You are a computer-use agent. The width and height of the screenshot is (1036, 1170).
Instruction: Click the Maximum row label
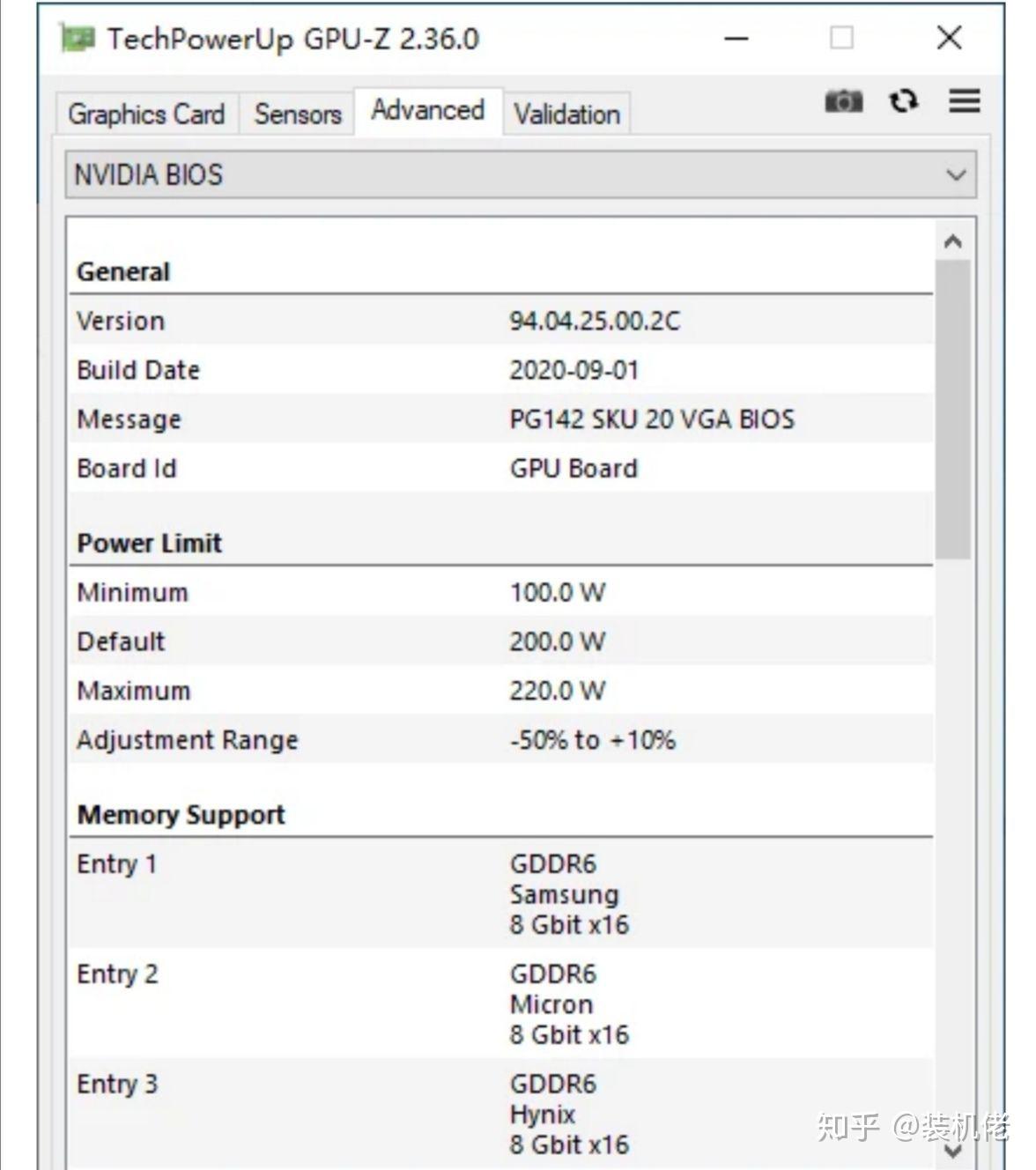coord(133,691)
